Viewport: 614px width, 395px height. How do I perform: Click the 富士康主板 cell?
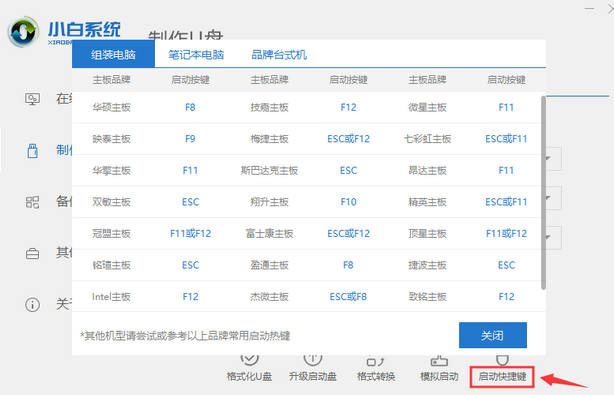pyautogui.click(x=269, y=234)
